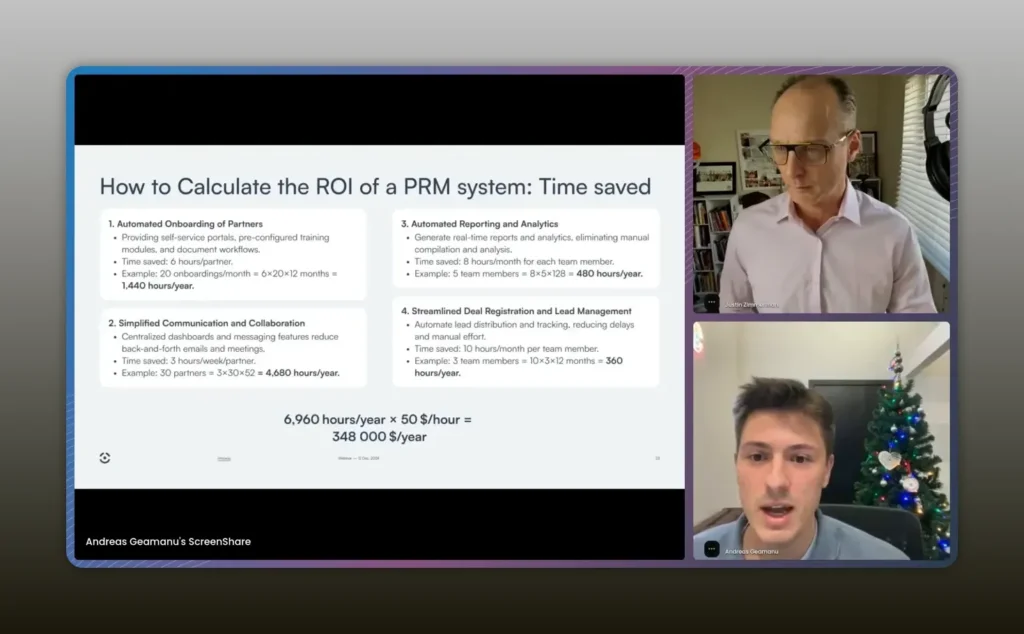Select Justin's webcam video tile
The image size is (1024, 634).
tap(821, 193)
